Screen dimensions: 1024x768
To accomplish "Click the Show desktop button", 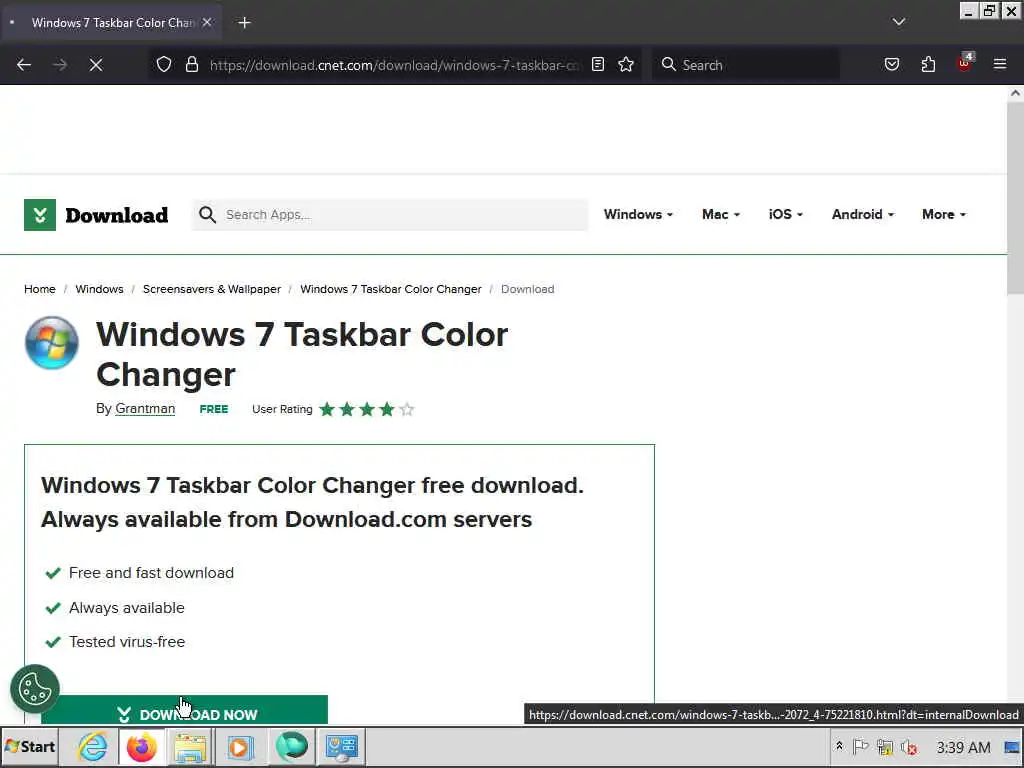I will 1012,747.
